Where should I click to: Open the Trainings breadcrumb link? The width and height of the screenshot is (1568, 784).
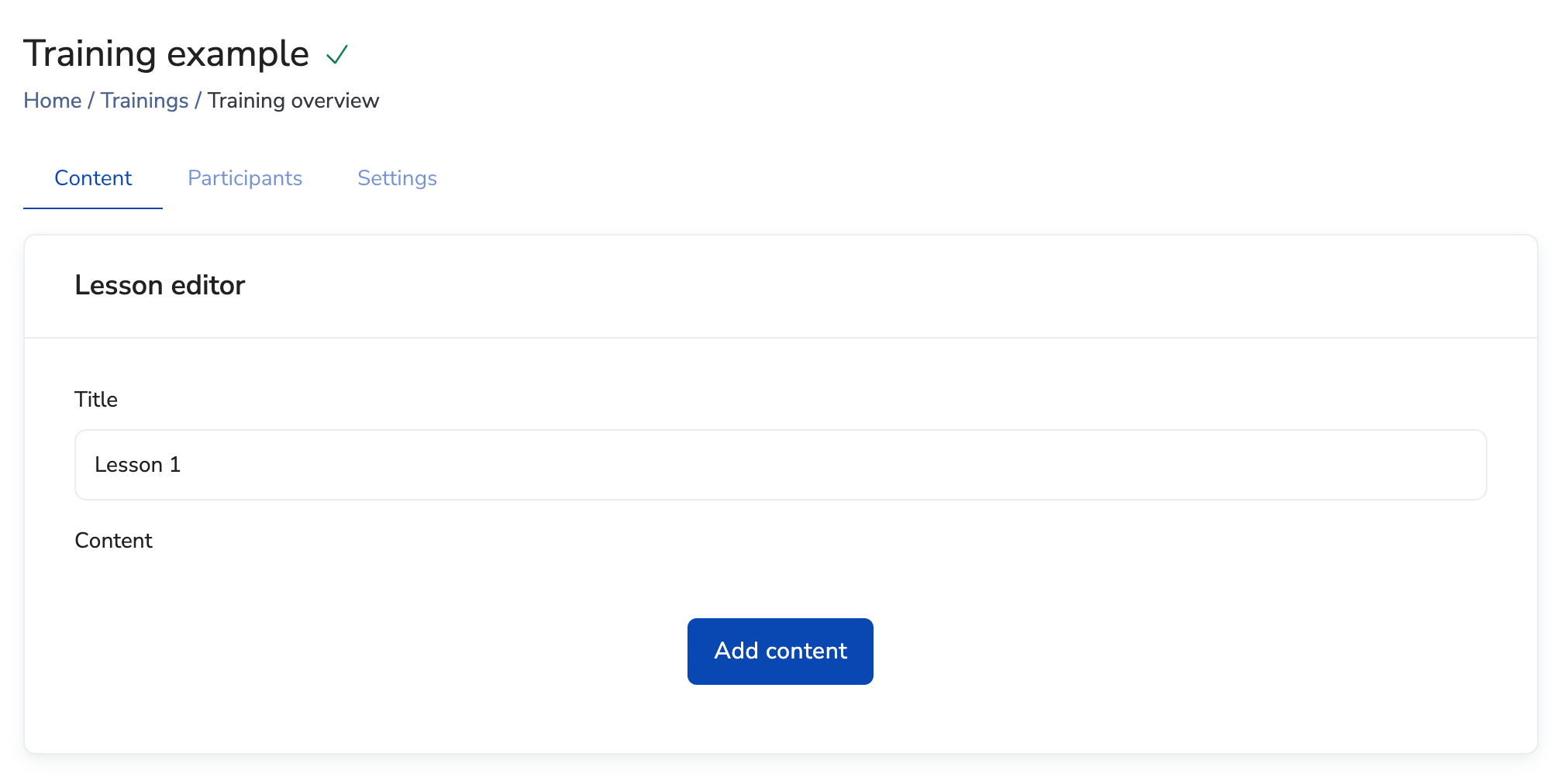click(x=144, y=100)
